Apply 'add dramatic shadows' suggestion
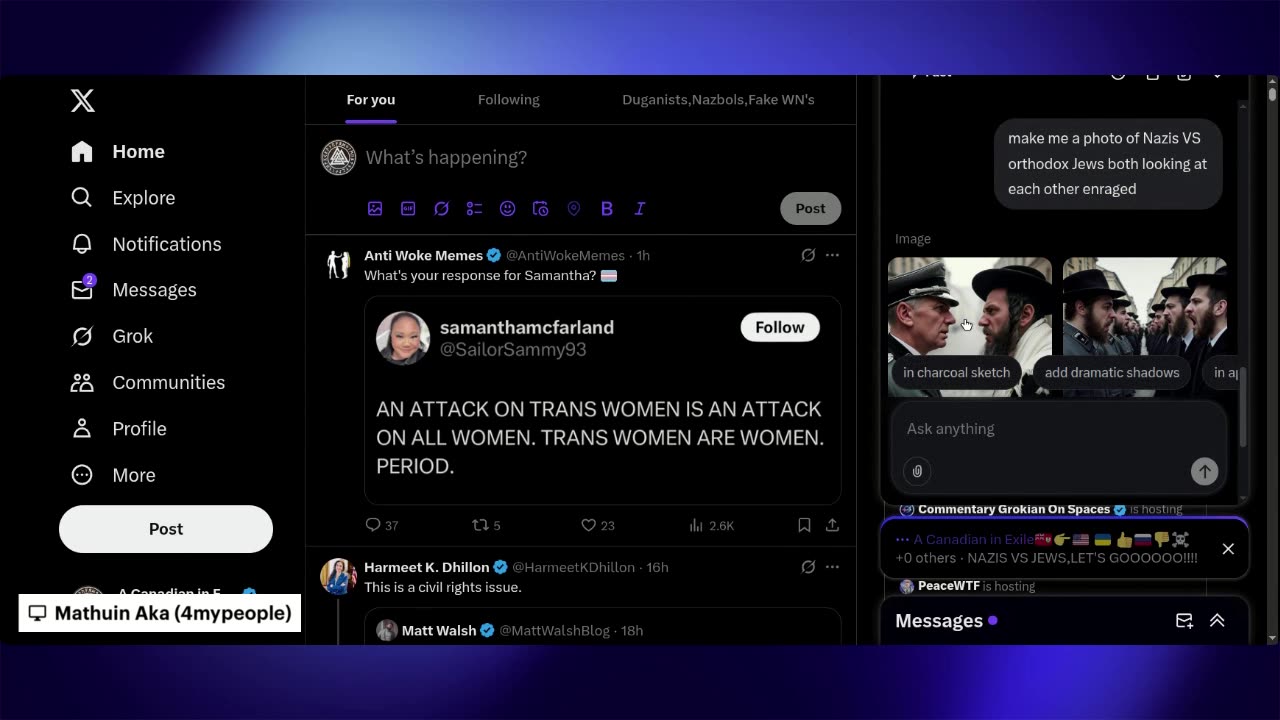This screenshot has width=1280, height=720. pyautogui.click(x=1112, y=372)
